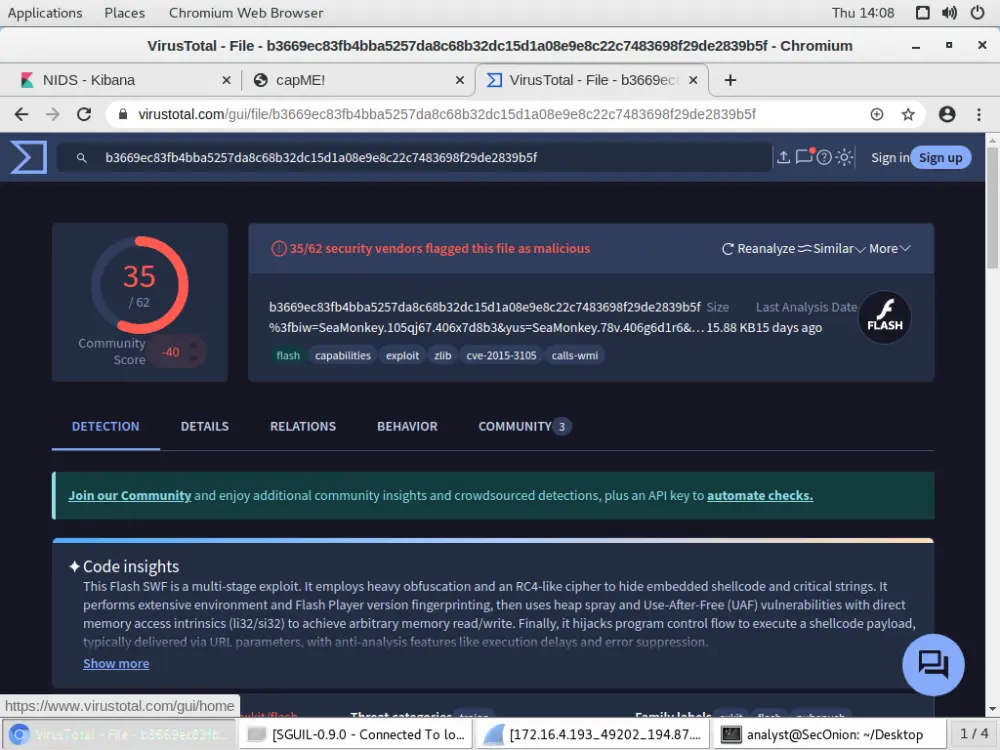Viewport: 1000px width, 750px height.
Task: Click the Reanalyze icon
Action: point(728,248)
